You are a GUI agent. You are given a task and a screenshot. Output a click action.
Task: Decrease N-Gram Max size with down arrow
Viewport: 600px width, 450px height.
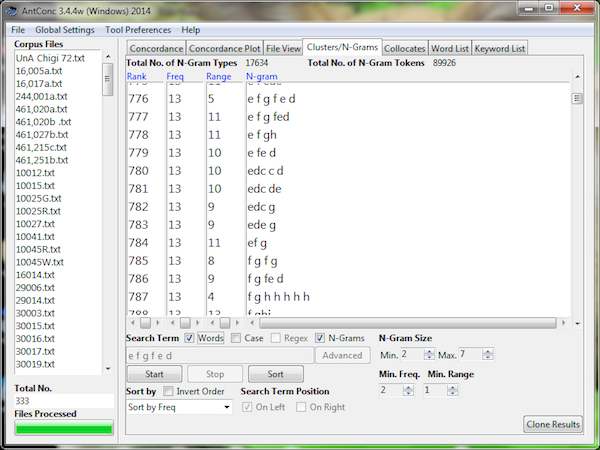(x=488, y=357)
